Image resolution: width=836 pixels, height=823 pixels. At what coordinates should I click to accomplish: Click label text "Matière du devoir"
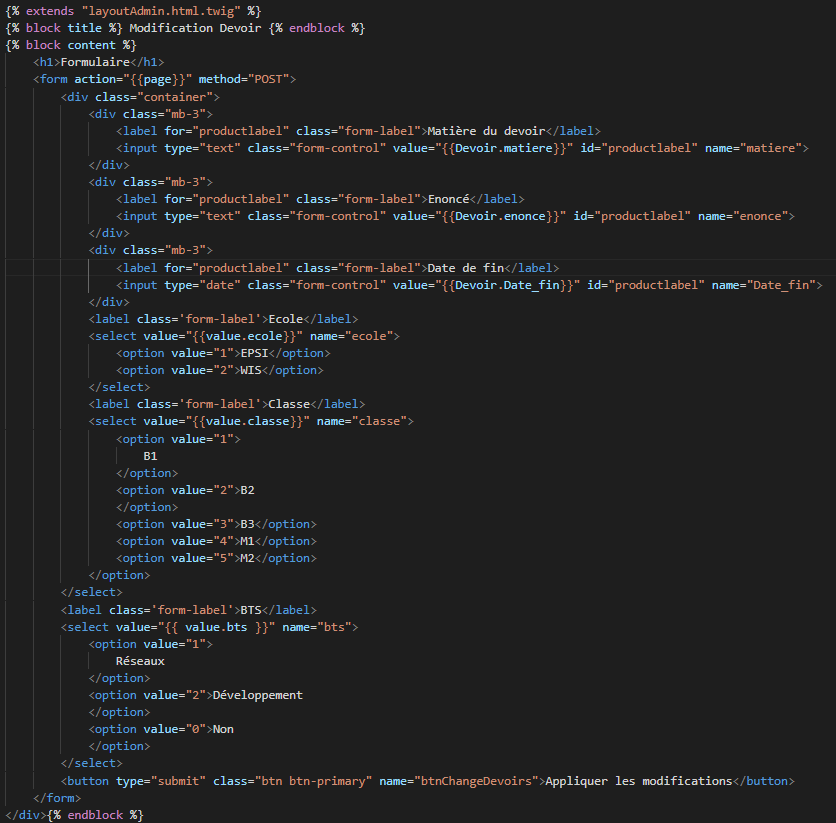[486, 131]
